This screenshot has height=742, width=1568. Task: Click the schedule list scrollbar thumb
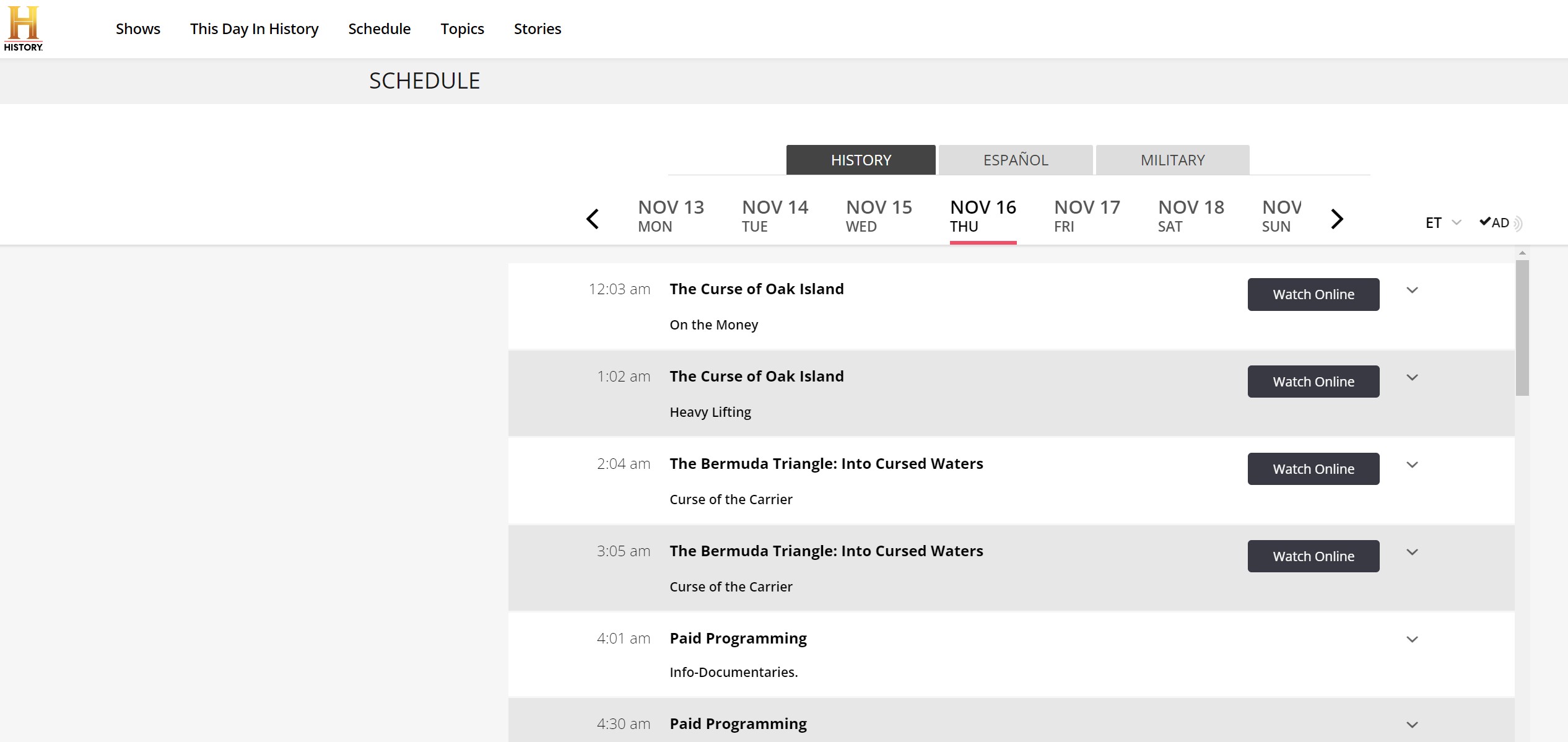(x=1522, y=328)
